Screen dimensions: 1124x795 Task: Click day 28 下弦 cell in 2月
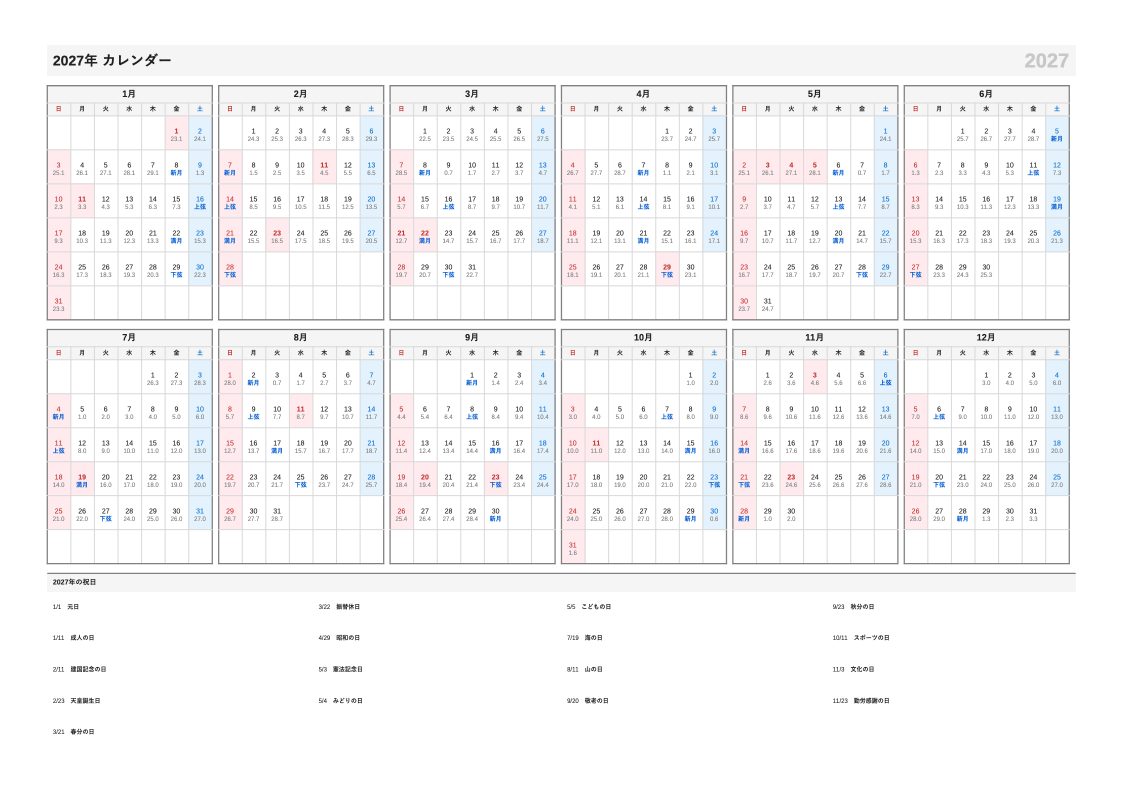(230, 270)
